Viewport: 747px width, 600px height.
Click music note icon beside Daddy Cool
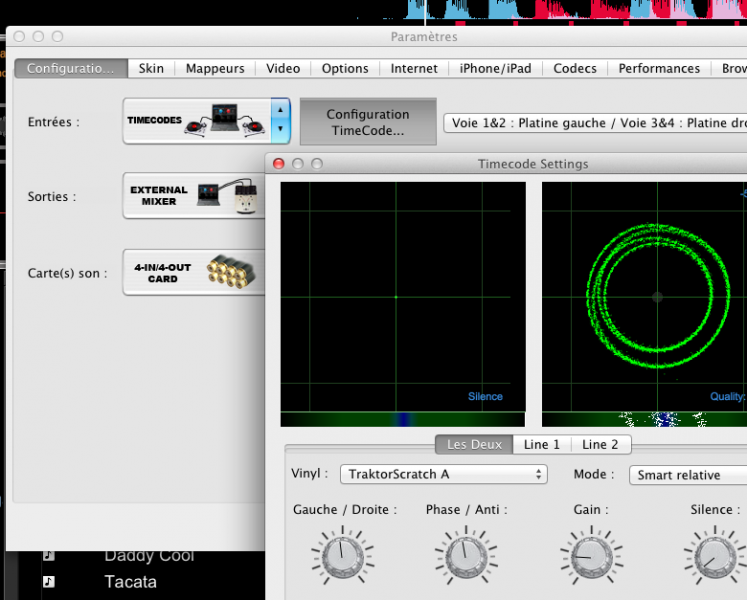pos(49,555)
